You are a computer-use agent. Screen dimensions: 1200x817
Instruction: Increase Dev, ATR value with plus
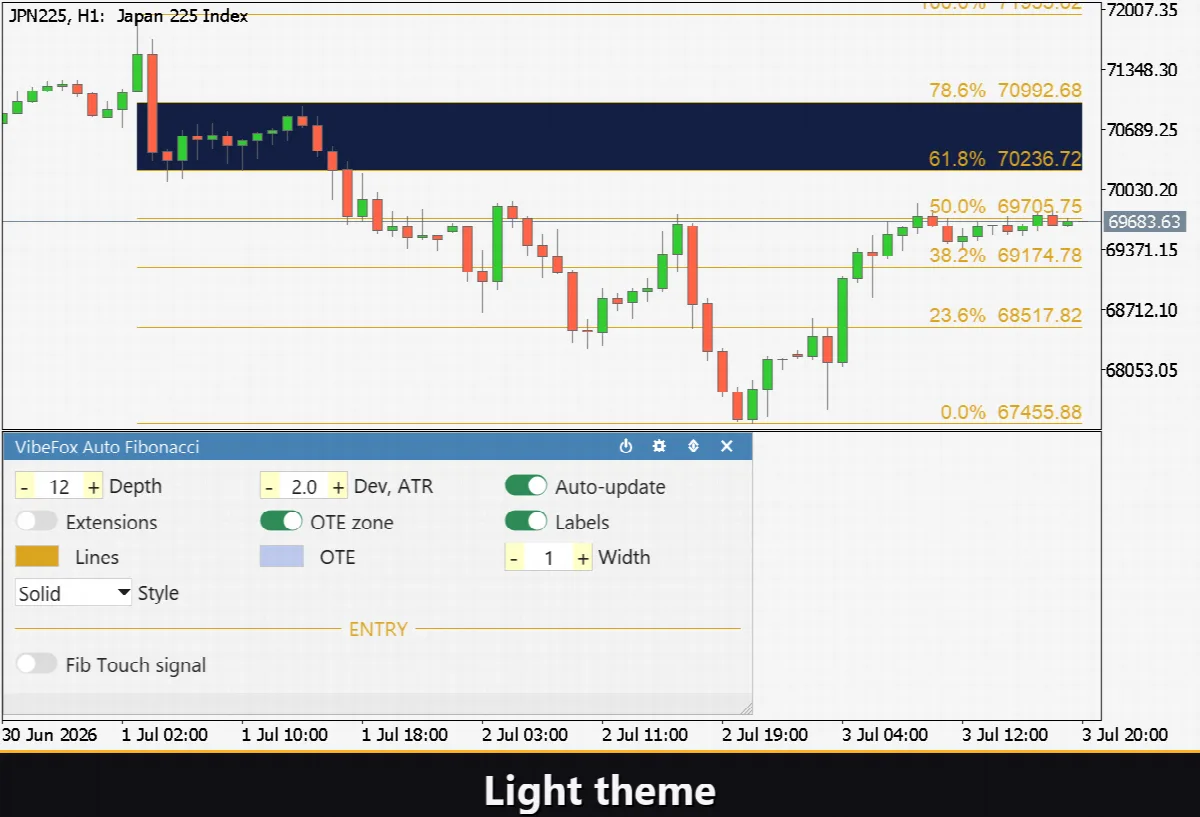(x=338, y=486)
